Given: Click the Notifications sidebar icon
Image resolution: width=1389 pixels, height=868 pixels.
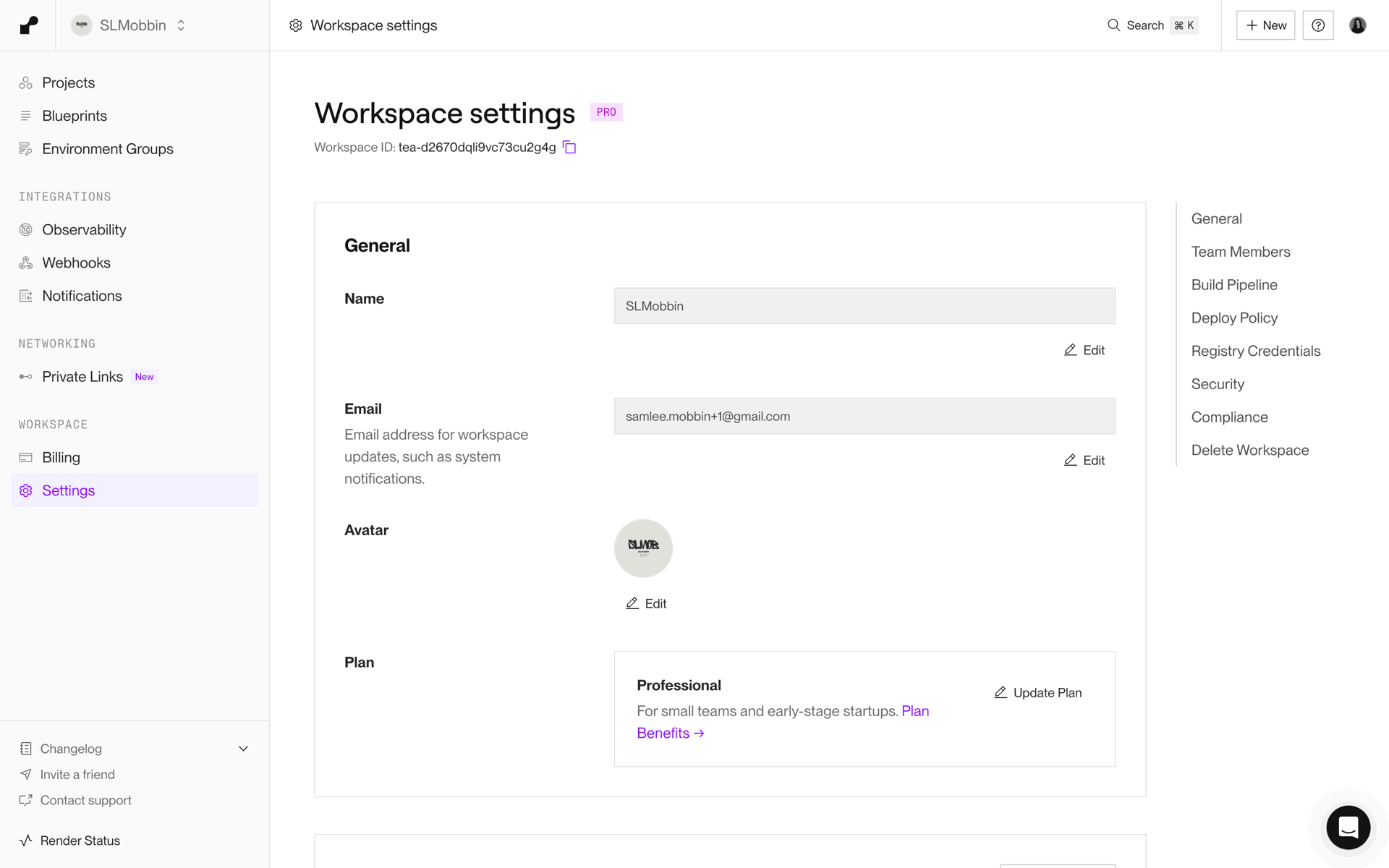Looking at the screenshot, I should (x=26, y=296).
